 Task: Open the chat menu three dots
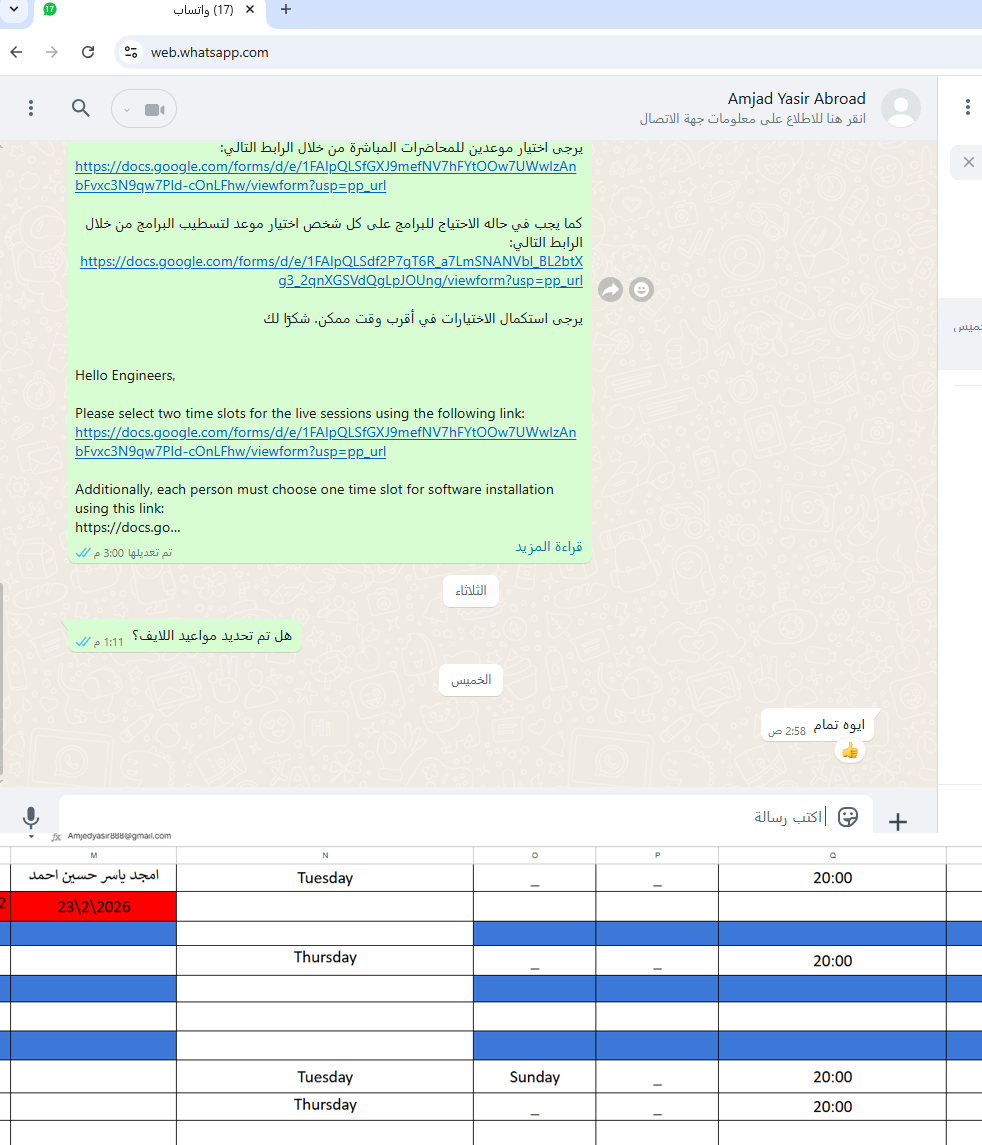[x=31, y=108]
